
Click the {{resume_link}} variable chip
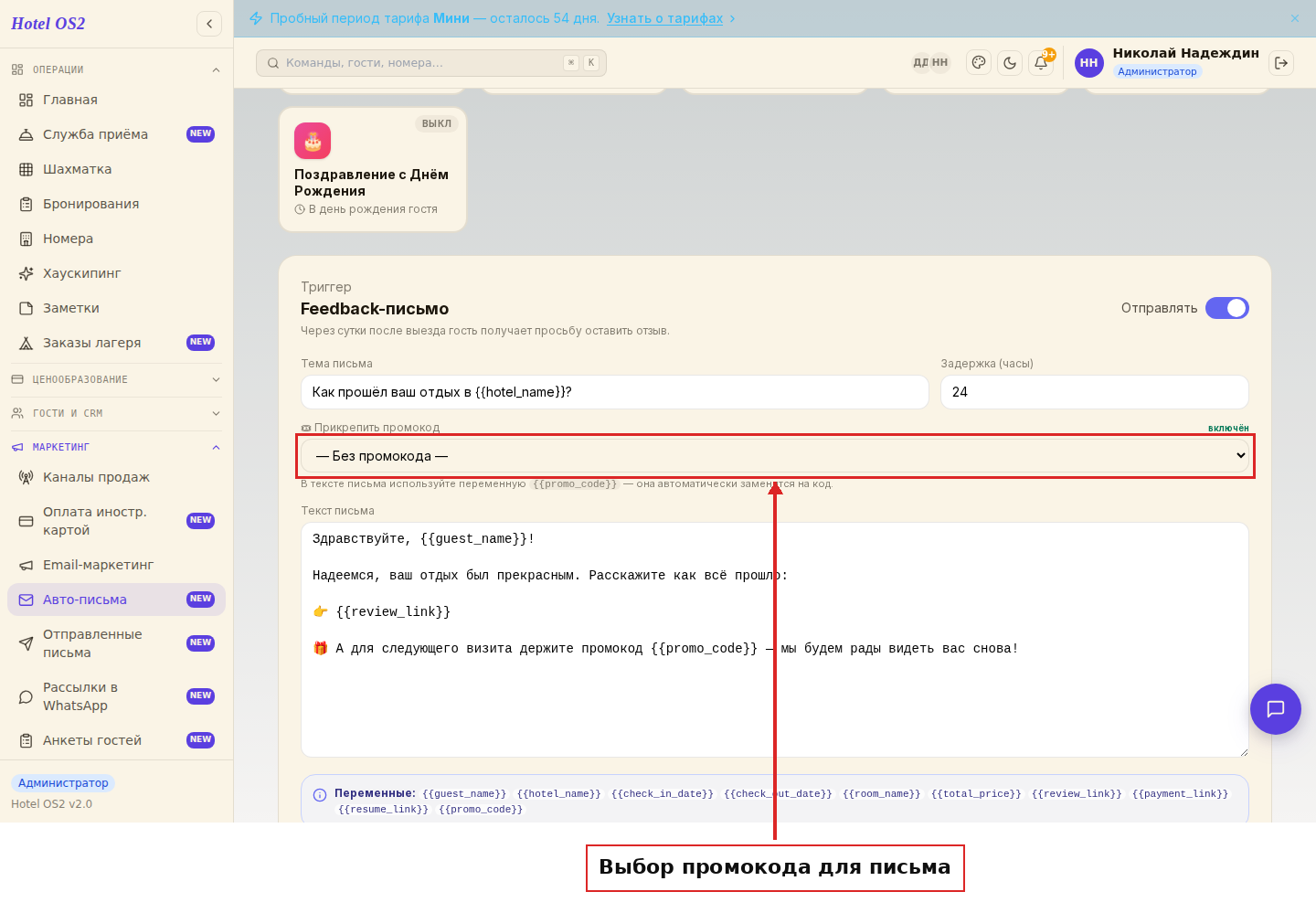tap(383, 810)
